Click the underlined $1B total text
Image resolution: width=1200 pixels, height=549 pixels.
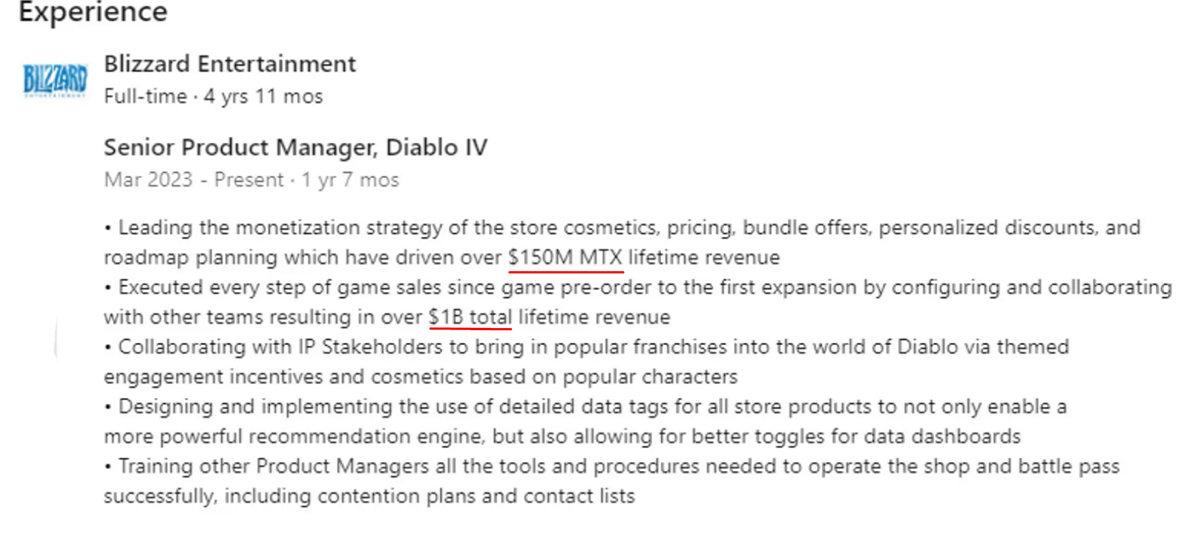470,317
